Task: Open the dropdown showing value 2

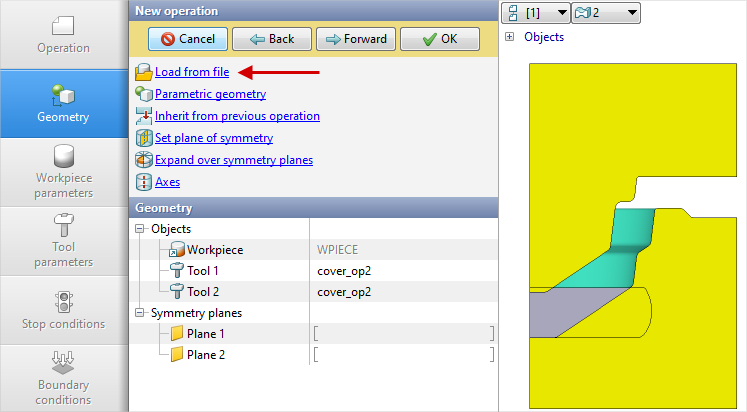Action: (x=604, y=12)
